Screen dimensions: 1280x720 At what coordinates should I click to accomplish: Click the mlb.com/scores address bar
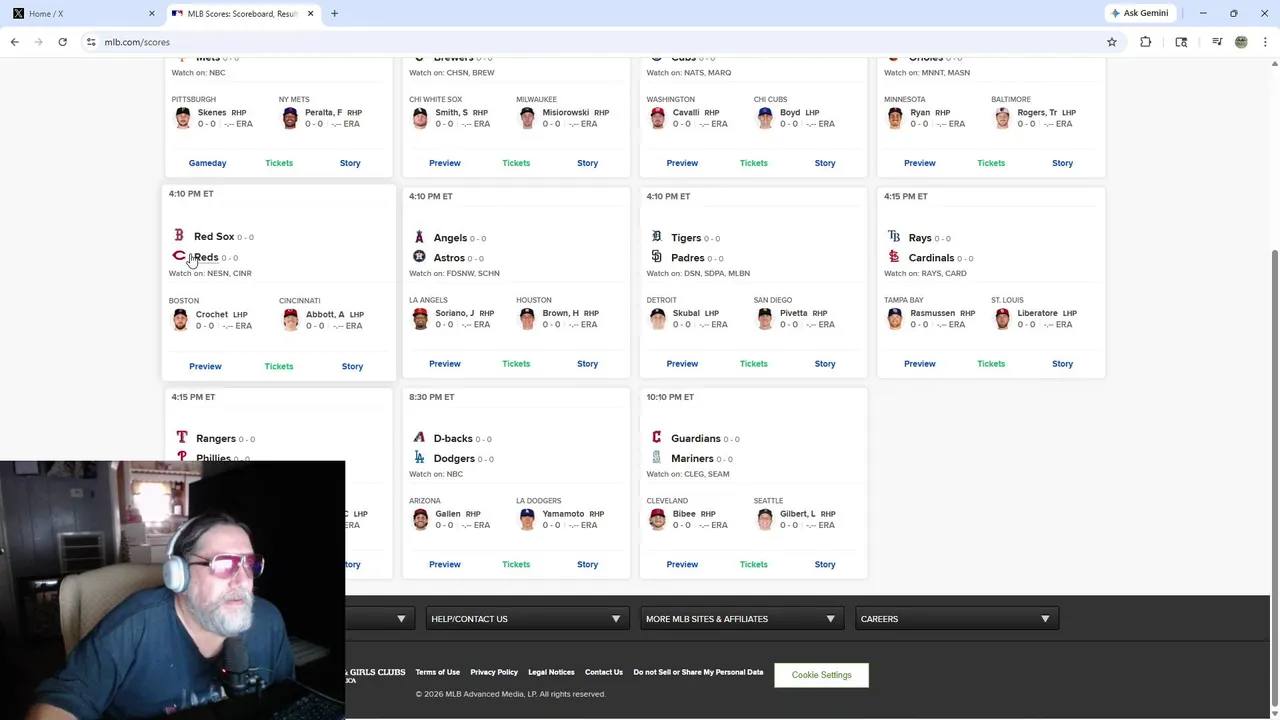tap(590, 42)
